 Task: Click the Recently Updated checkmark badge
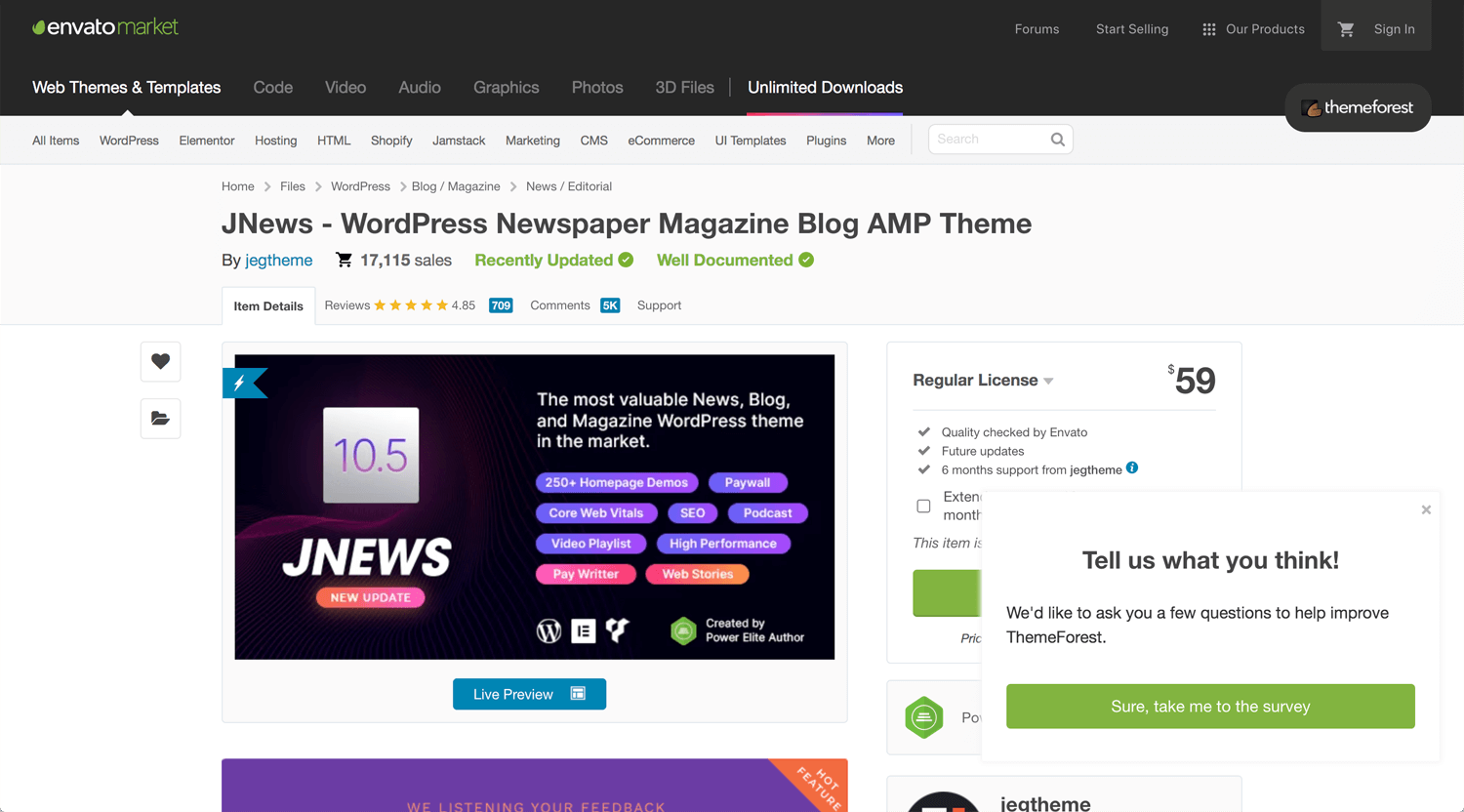[626, 260]
